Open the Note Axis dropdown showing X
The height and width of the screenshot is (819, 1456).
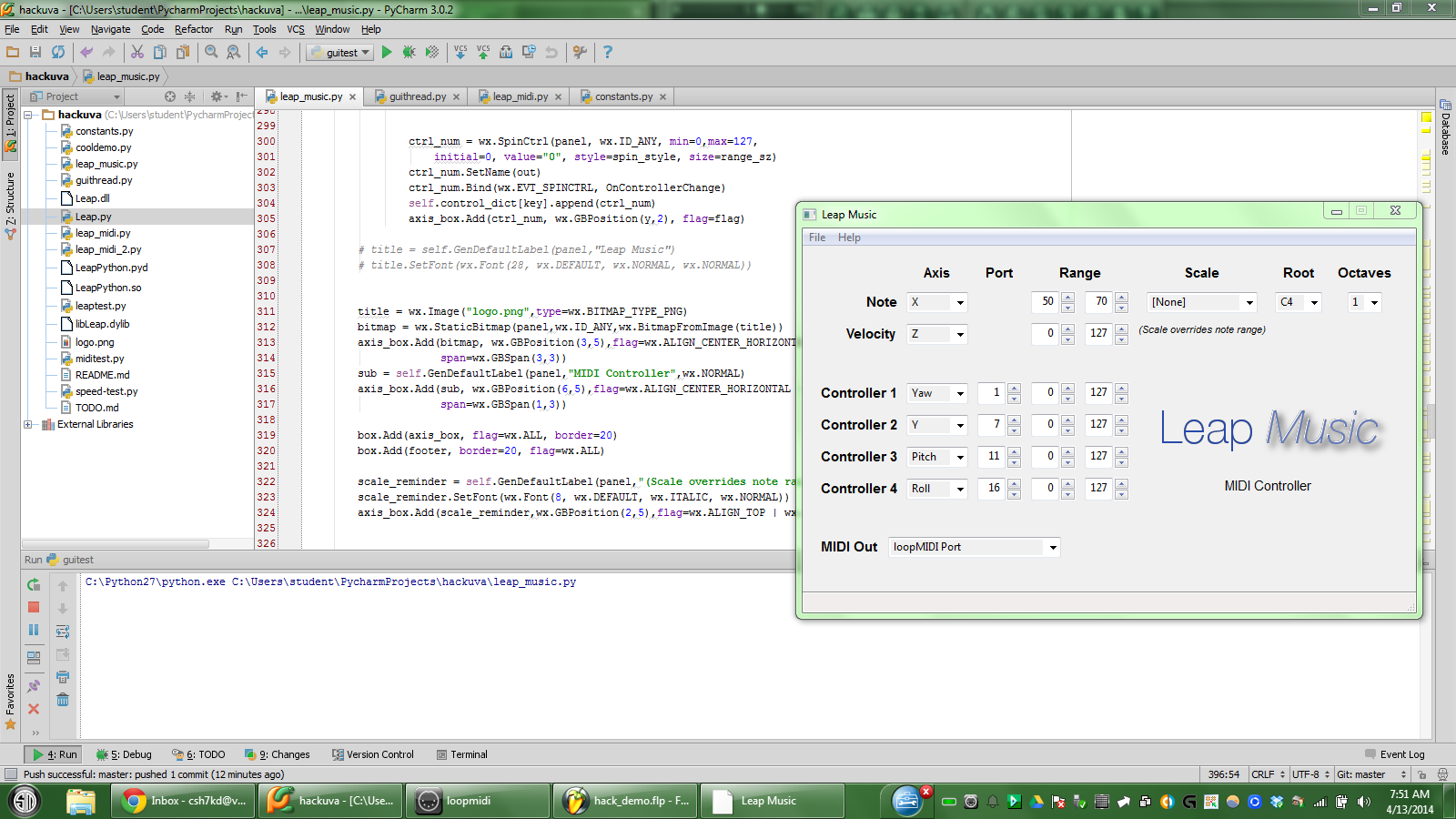coord(936,303)
